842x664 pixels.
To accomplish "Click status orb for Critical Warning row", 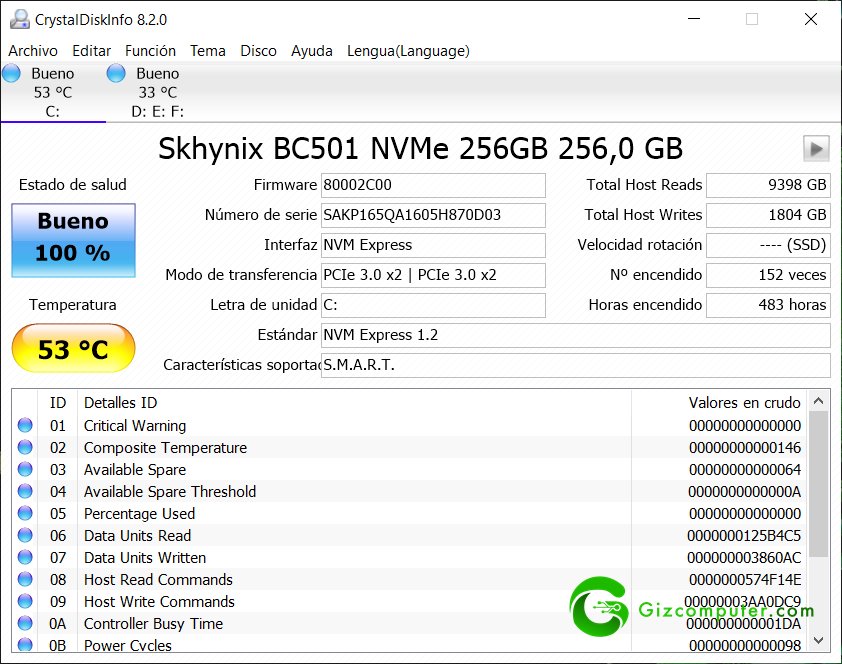I will (x=25, y=425).
